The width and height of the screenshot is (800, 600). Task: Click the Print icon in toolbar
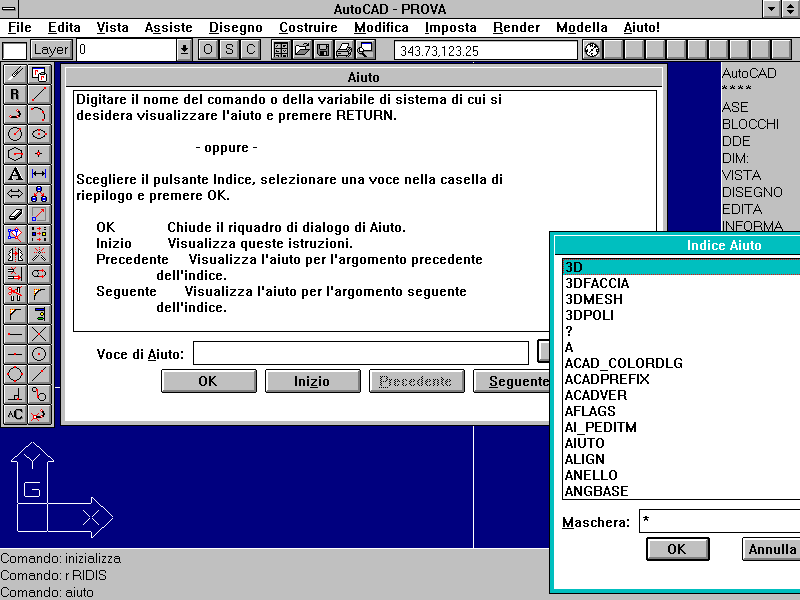pyautogui.click(x=344, y=49)
